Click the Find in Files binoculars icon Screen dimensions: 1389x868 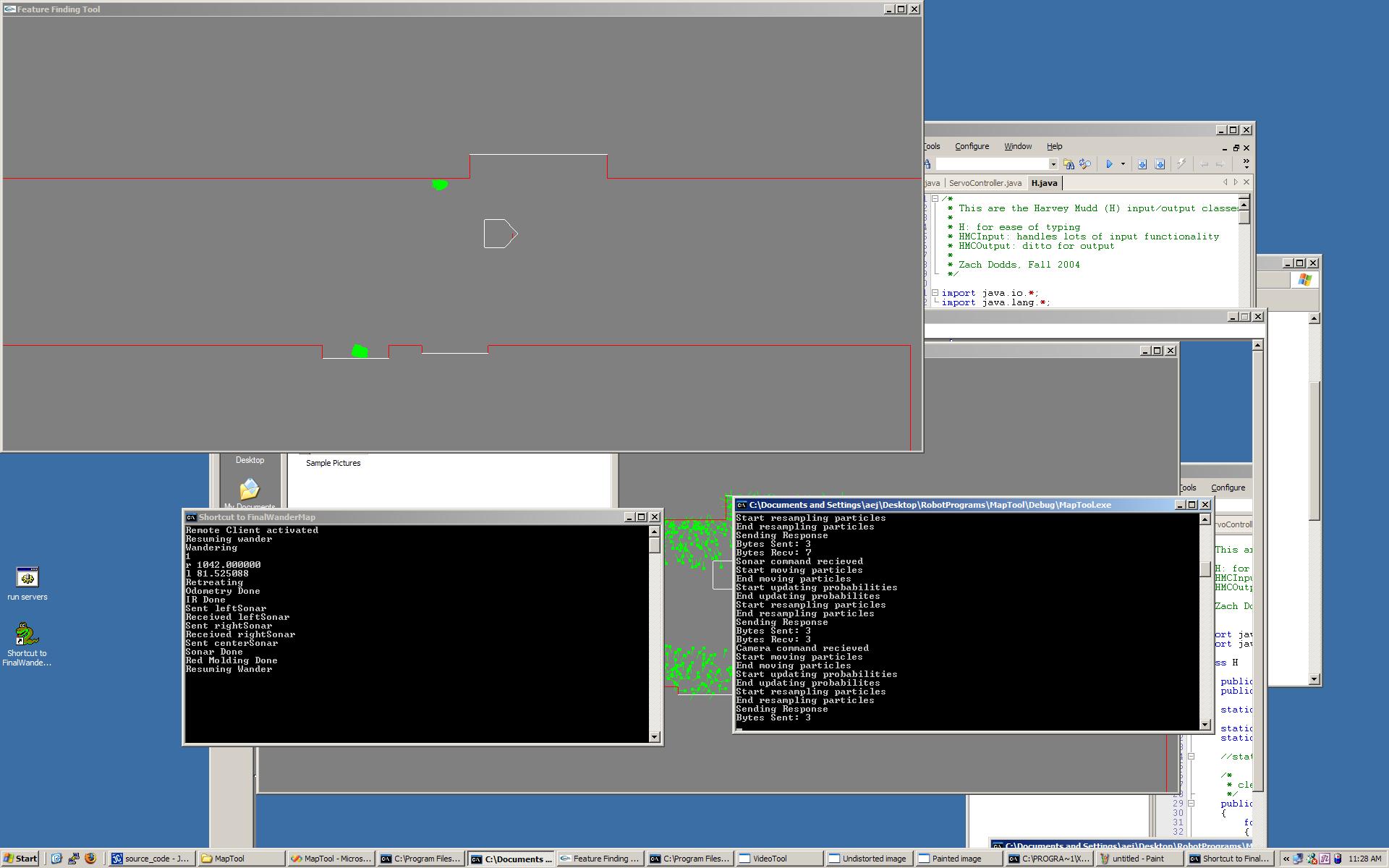click(x=1069, y=164)
